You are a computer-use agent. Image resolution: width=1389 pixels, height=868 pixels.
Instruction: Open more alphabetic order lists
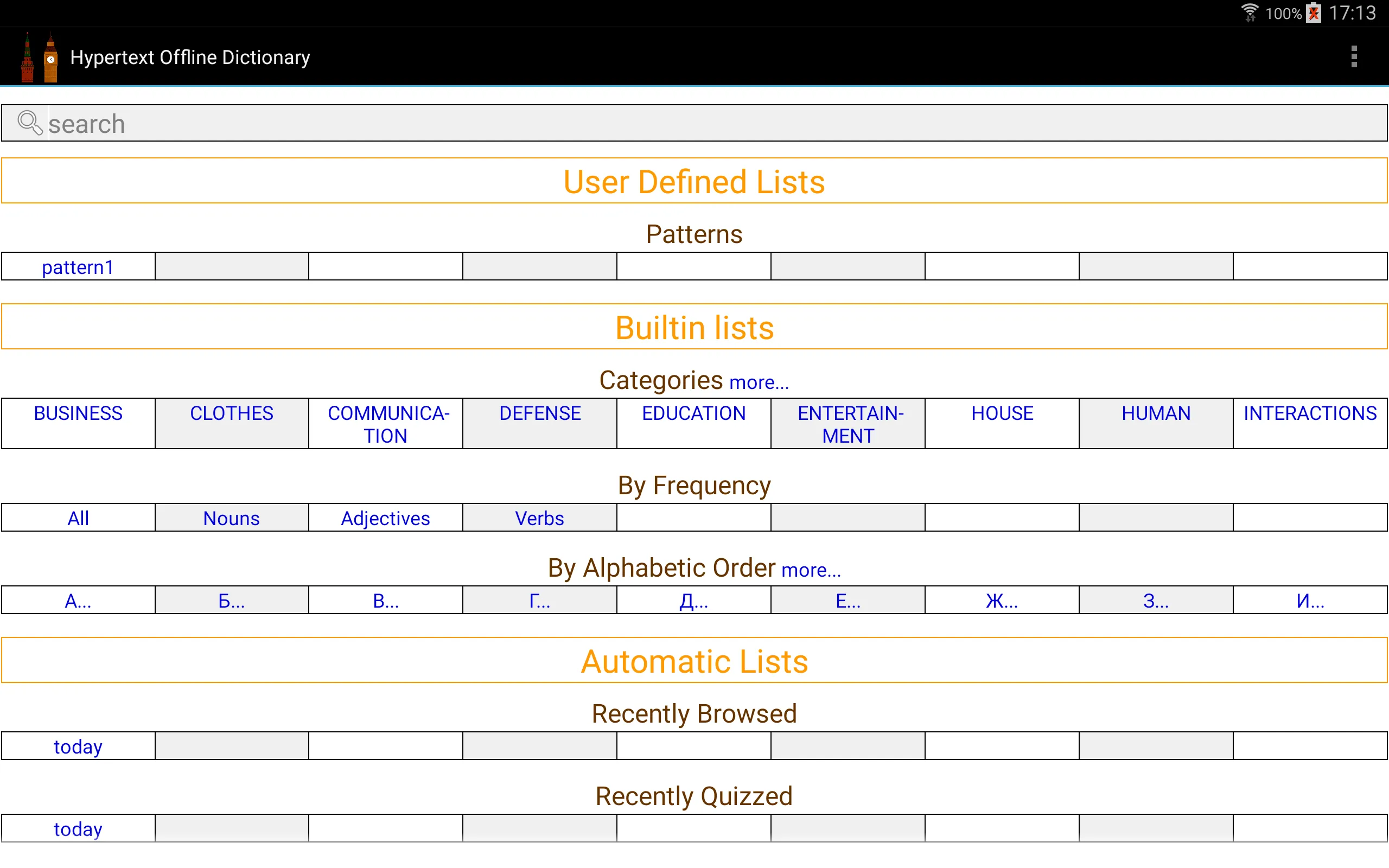[811, 570]
